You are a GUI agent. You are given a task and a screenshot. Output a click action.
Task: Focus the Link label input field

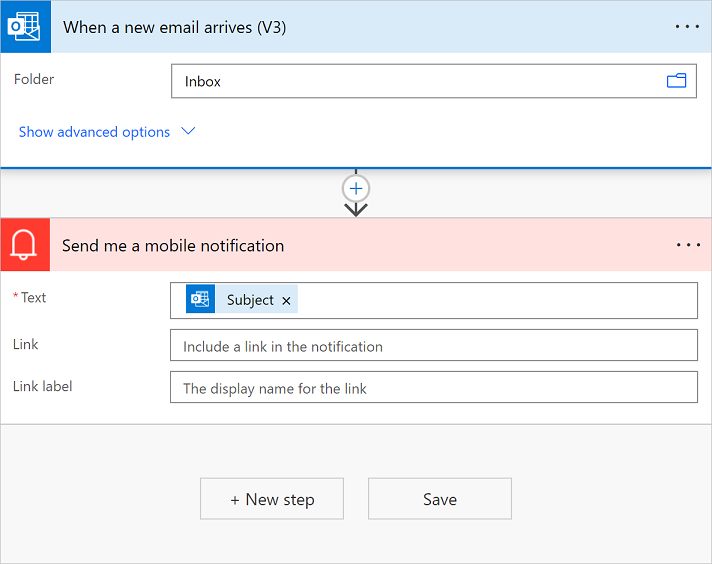tap(433, 388)
